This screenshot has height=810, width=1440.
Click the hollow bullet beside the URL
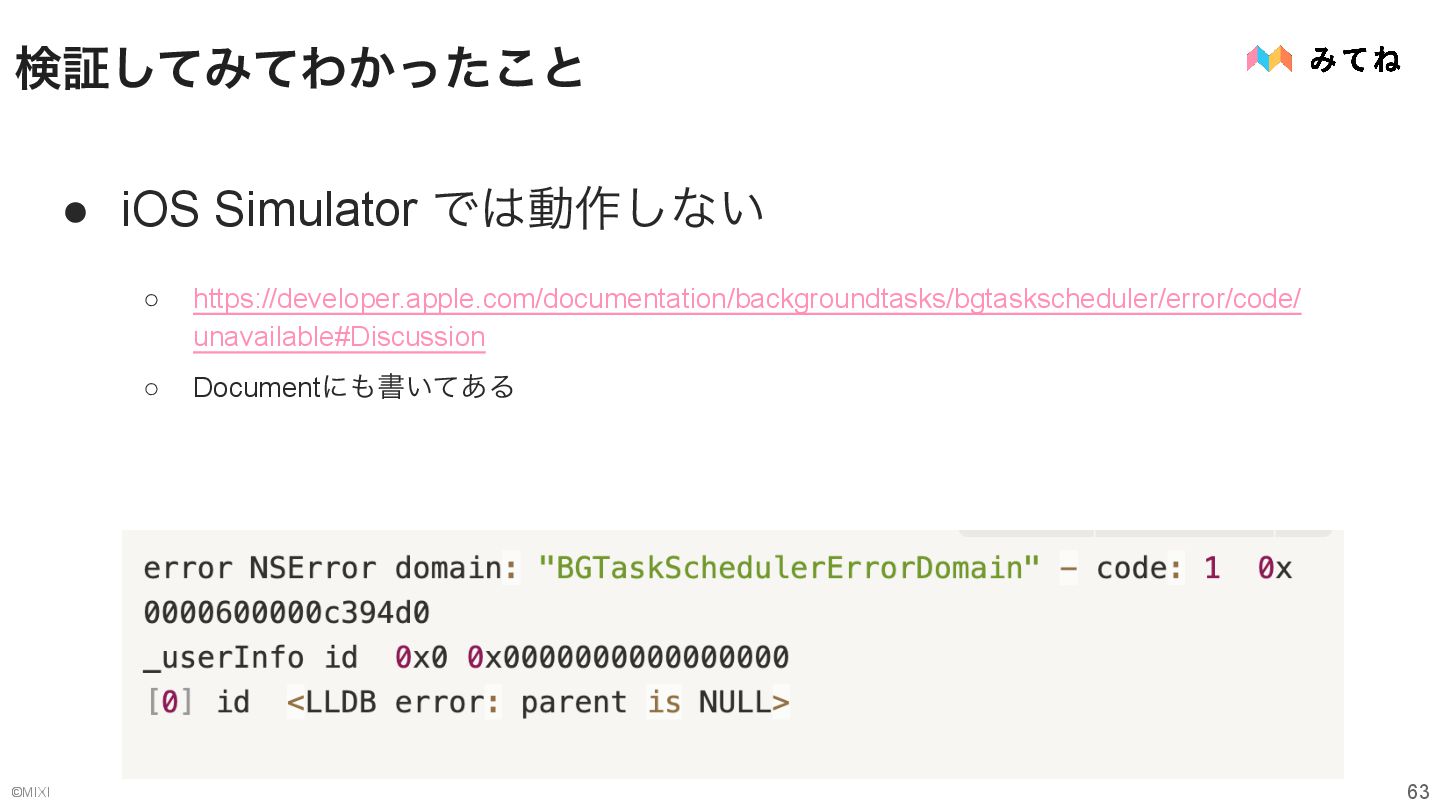coord(151,299)
